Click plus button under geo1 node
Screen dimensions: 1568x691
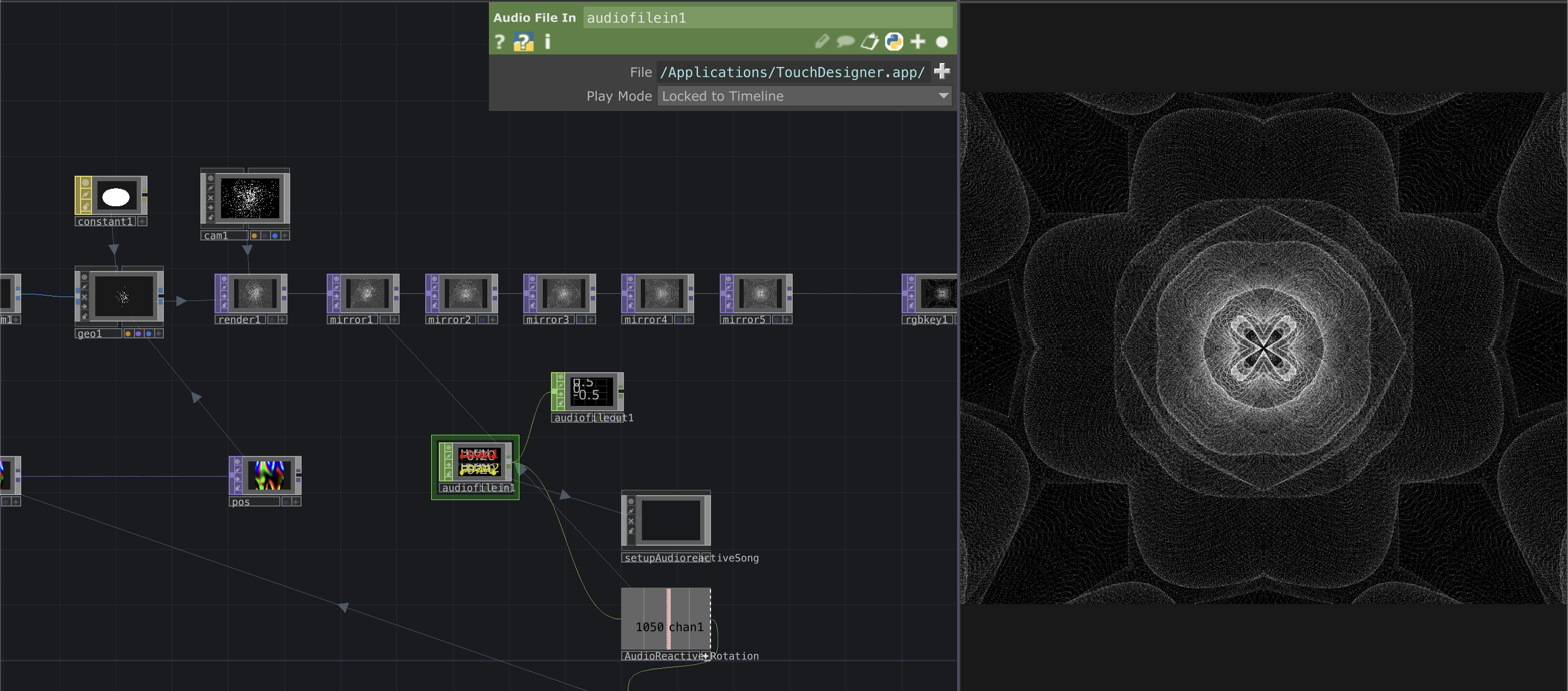click(159, 334)
